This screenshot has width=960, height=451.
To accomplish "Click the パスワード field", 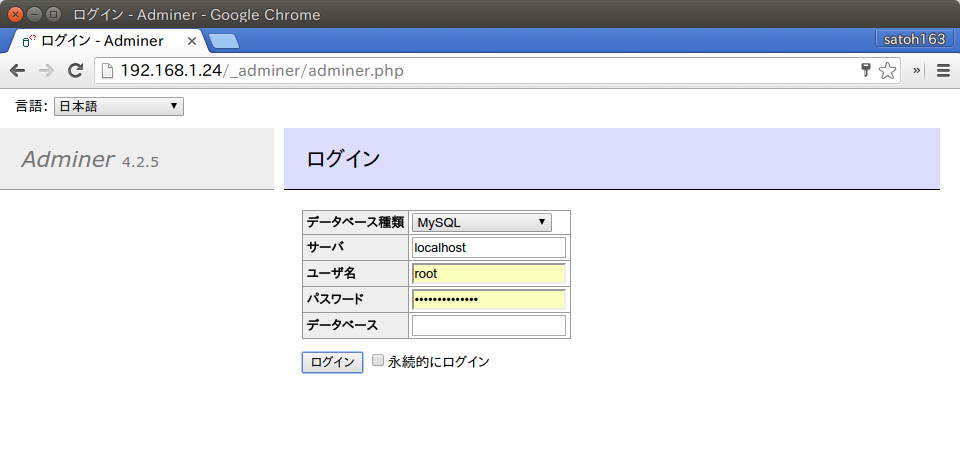I will click(489, 299).
